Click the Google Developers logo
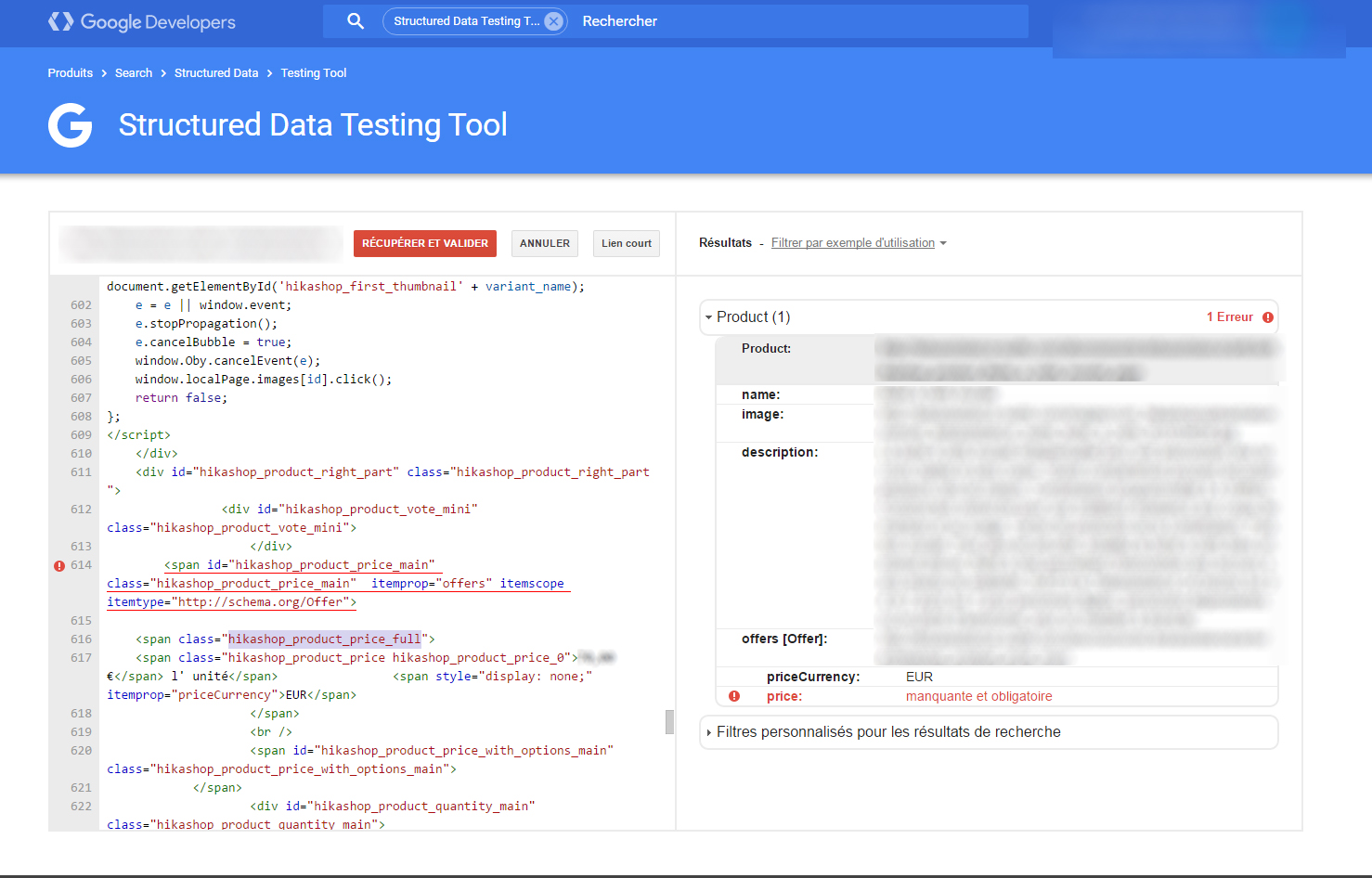Image resolution: width=1372 pixels, height=878 pixels. (141, 21)
